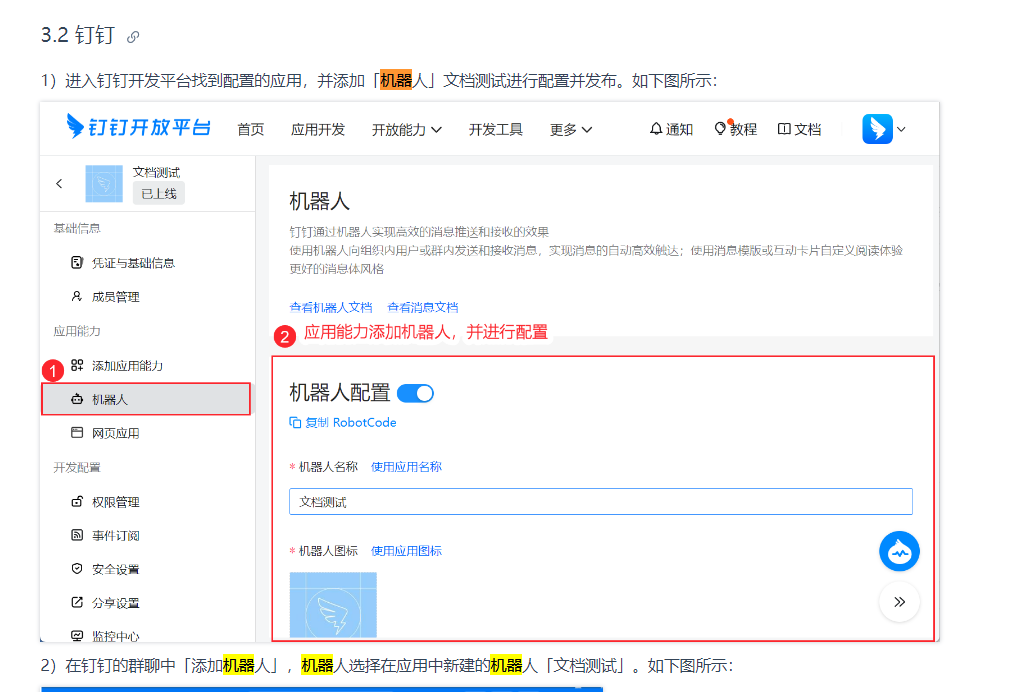
Task: Click the 使用应用图标 link
Action: tap(406, 551)
